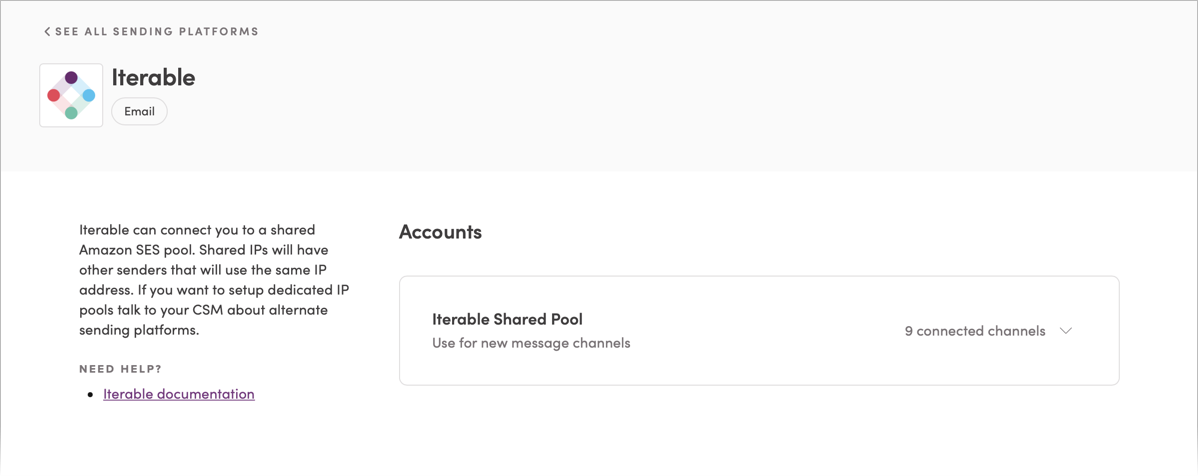Click the green dot in the Iterable logo

(x=71, y=113)
